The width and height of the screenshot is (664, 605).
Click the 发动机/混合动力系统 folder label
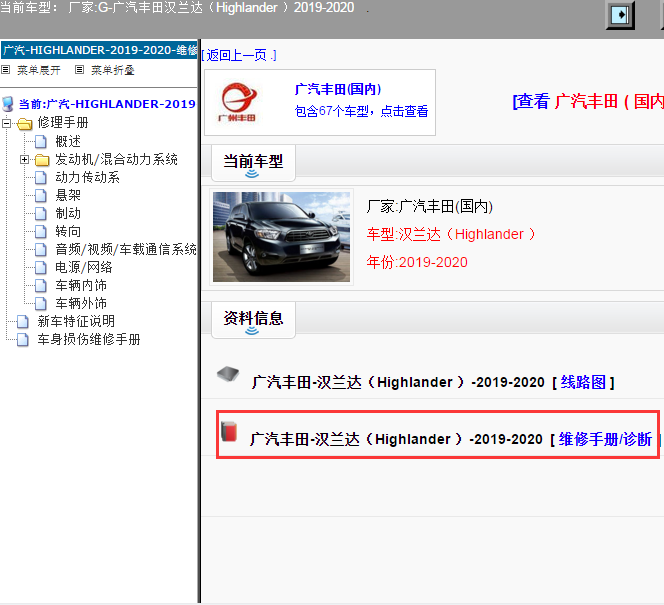tap(116, 160)
